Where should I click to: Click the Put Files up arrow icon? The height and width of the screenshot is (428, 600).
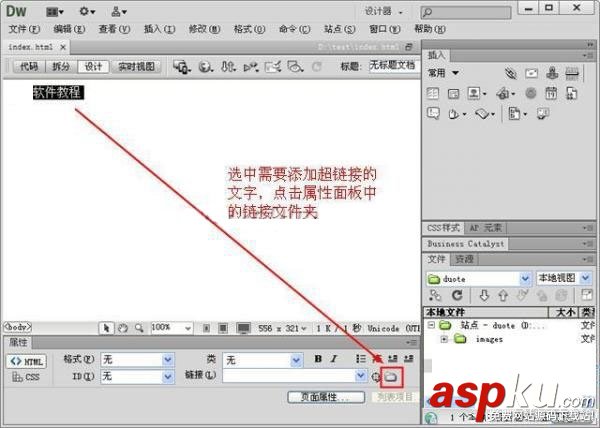[503, 295]
